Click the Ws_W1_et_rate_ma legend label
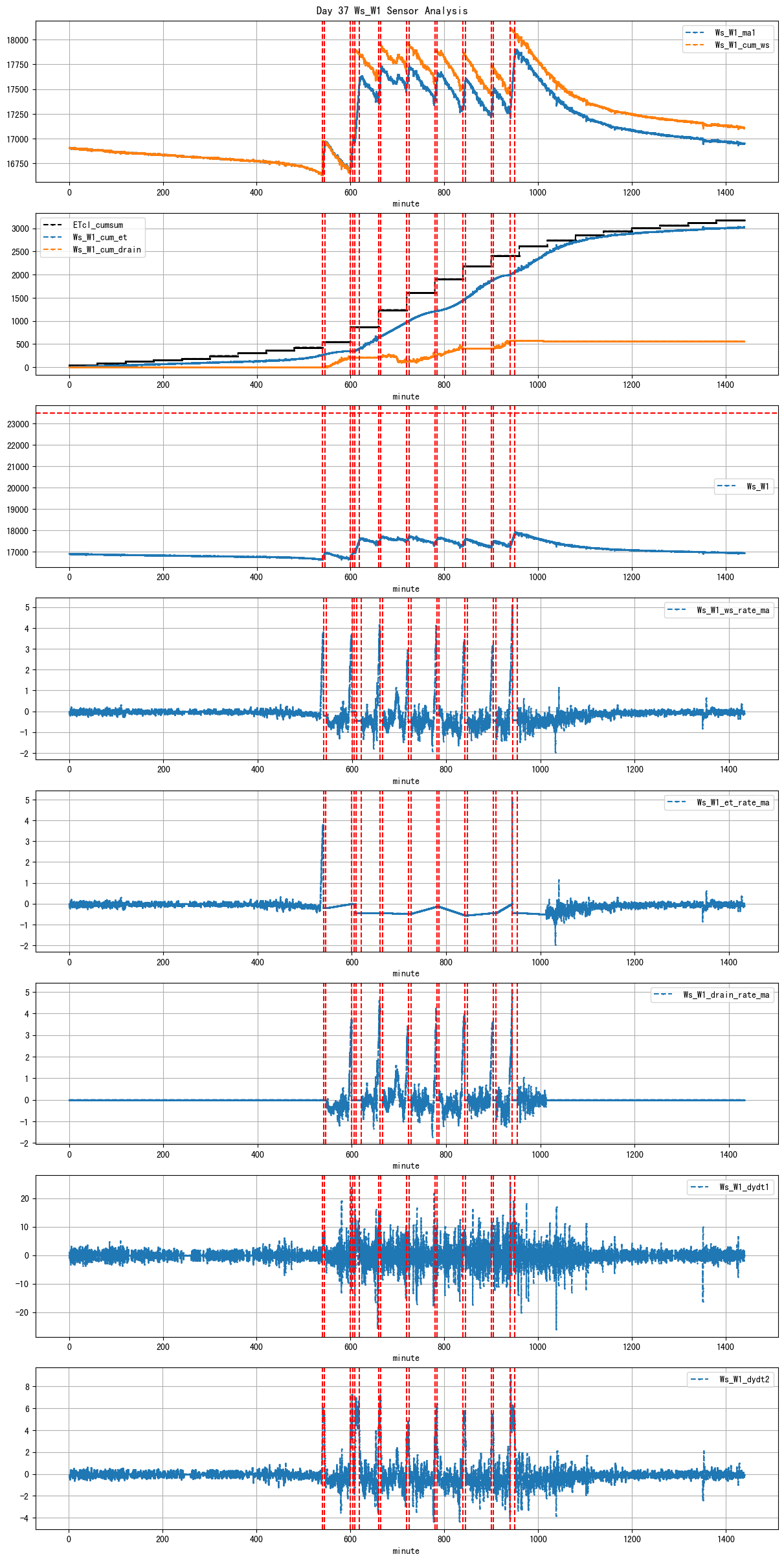This screenshot has height=1561, width=784. point(732,802)
